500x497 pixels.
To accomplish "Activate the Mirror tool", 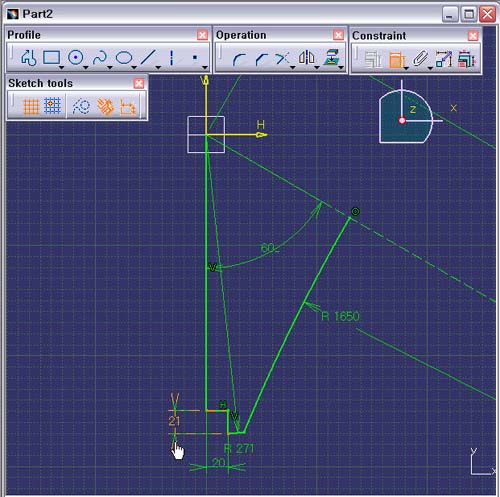I will (x=307, y=58).
